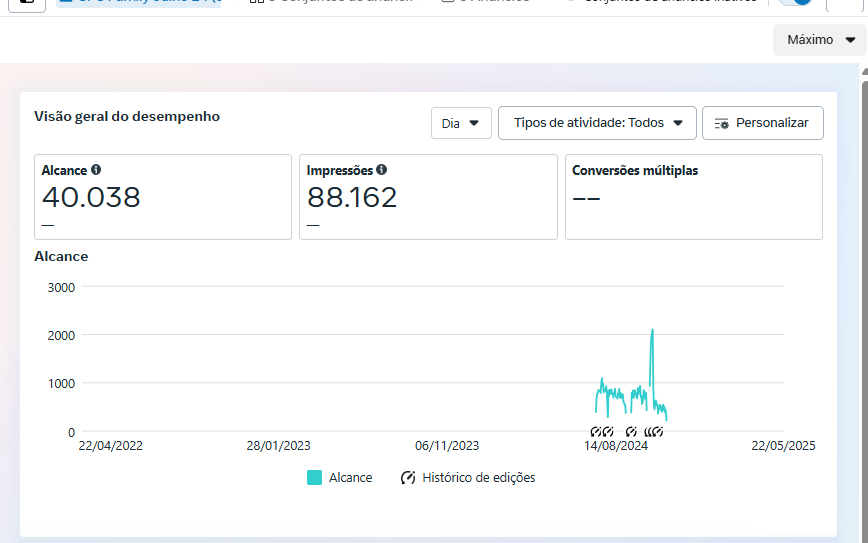Click the sliders icon on the Personalizar button
868x543 pixels.
721,123
